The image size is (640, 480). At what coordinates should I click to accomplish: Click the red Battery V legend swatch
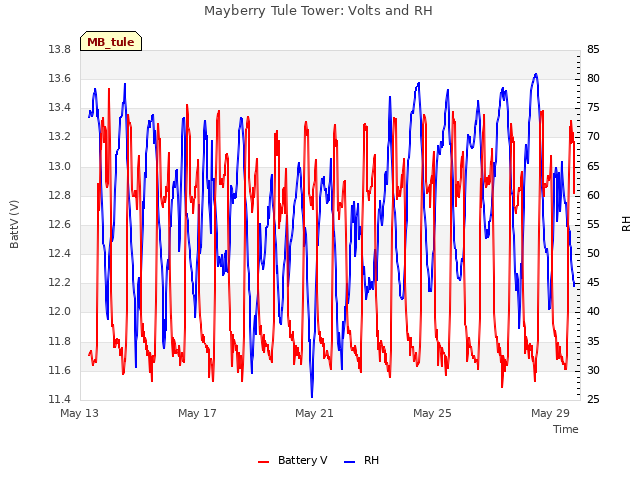point(264,462)
